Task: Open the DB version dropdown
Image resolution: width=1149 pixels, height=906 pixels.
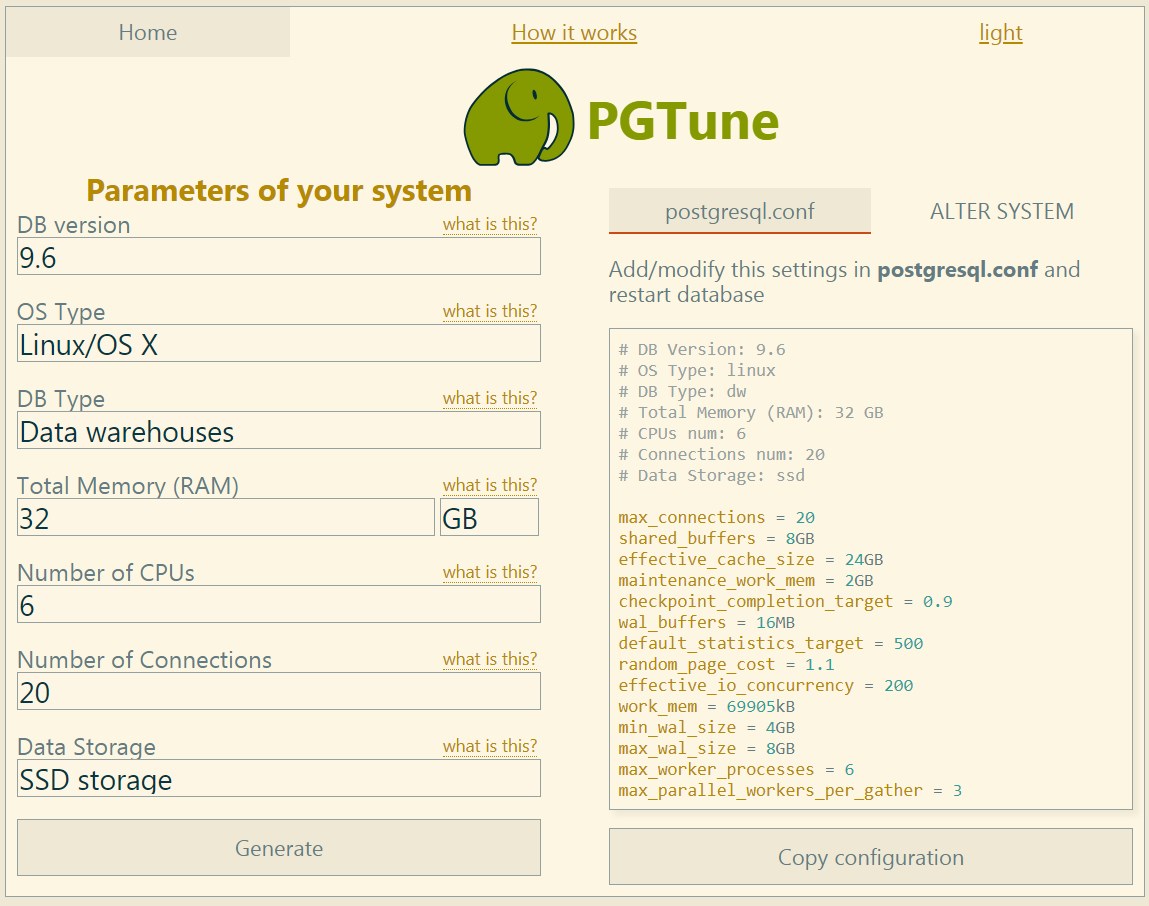Action: (x=278, y=257)
